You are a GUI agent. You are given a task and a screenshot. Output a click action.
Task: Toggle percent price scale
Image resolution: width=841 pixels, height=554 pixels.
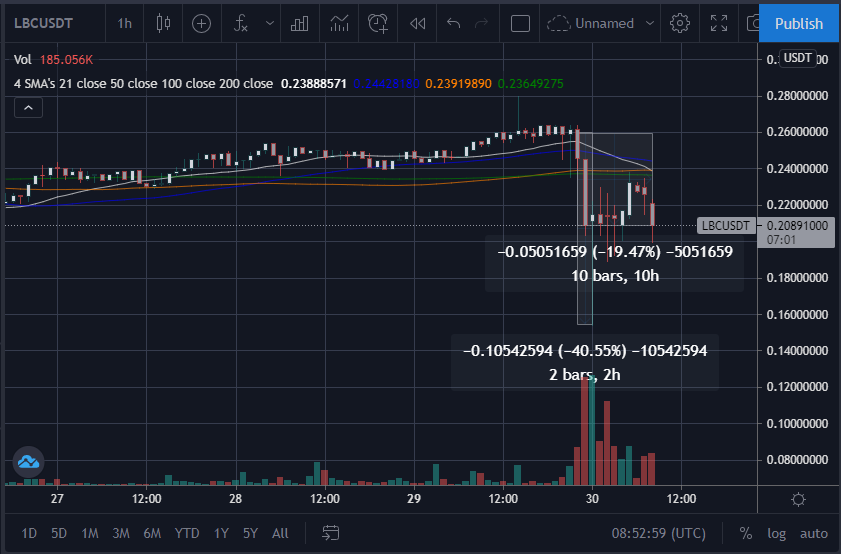point(746,533)
